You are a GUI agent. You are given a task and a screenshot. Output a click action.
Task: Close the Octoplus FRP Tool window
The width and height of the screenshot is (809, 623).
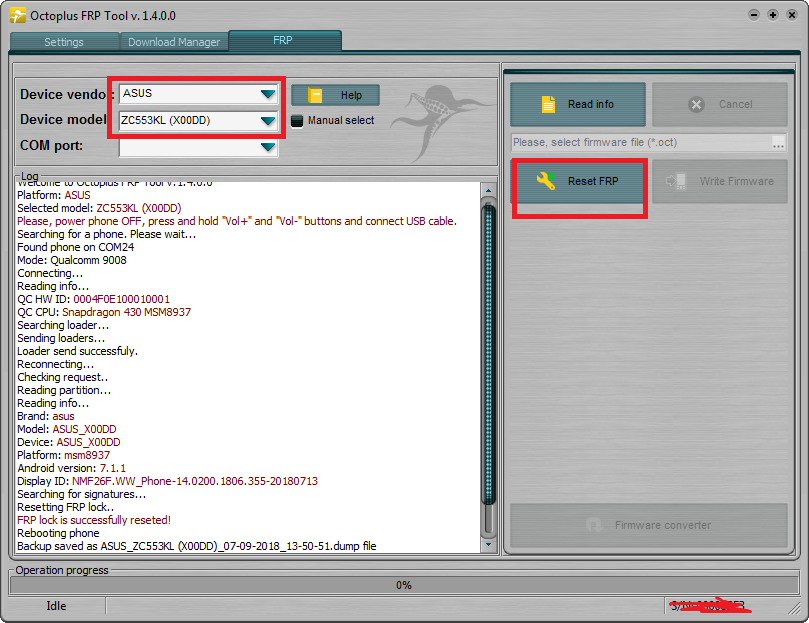click(792, 15)
